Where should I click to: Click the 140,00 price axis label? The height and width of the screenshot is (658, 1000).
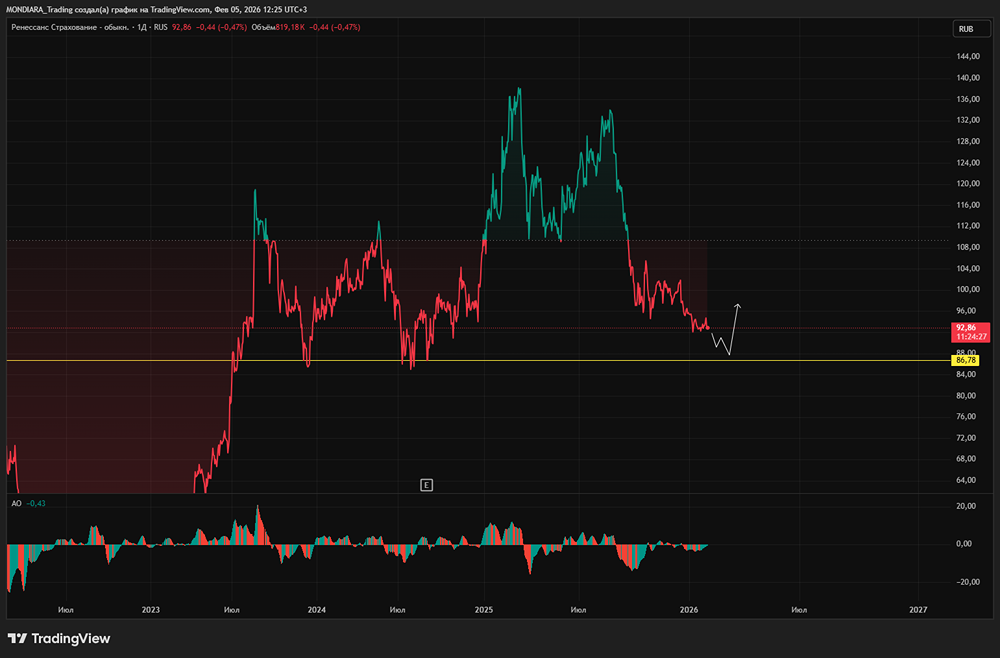(x=968, y=78)
